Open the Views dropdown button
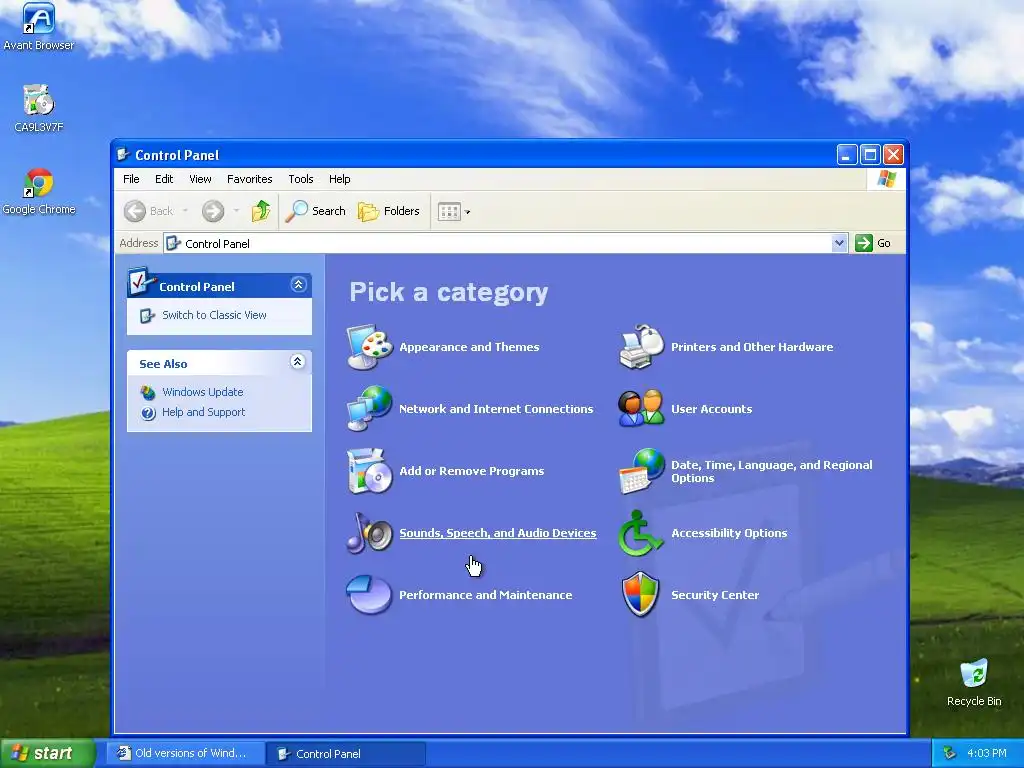 tap(453, 212)
